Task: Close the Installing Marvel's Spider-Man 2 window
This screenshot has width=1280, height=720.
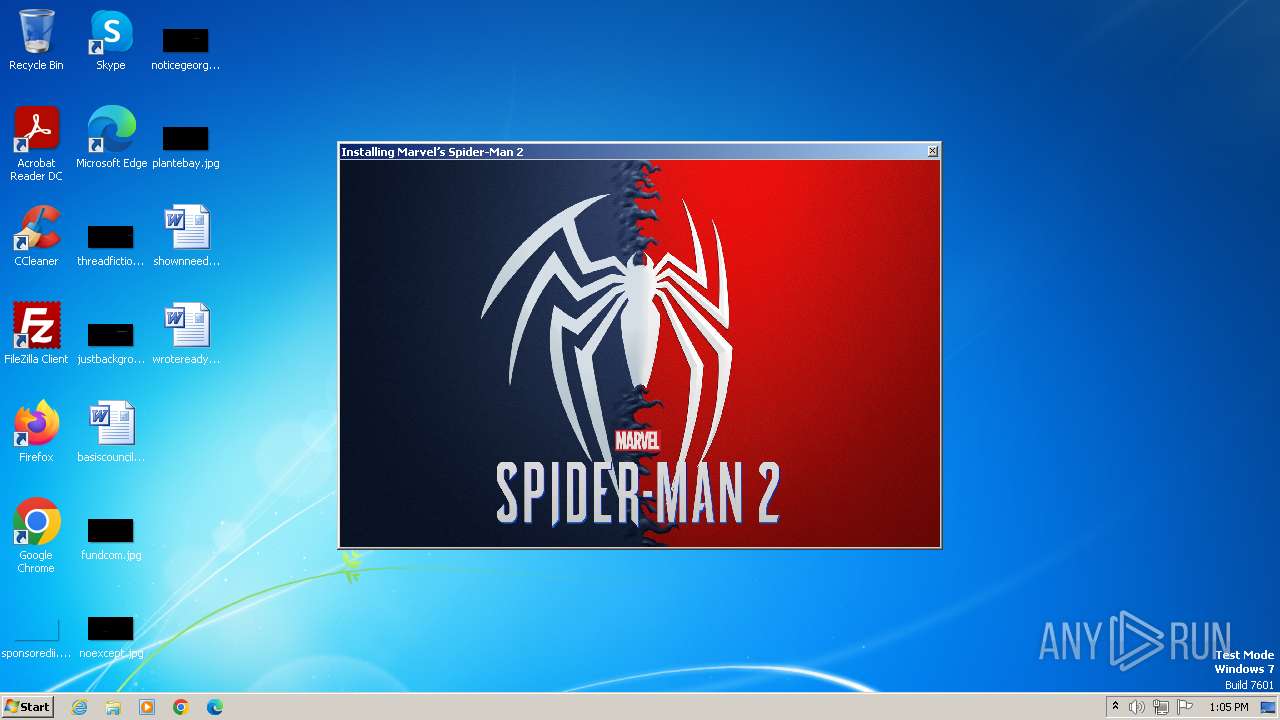Action: coord(932,151)
